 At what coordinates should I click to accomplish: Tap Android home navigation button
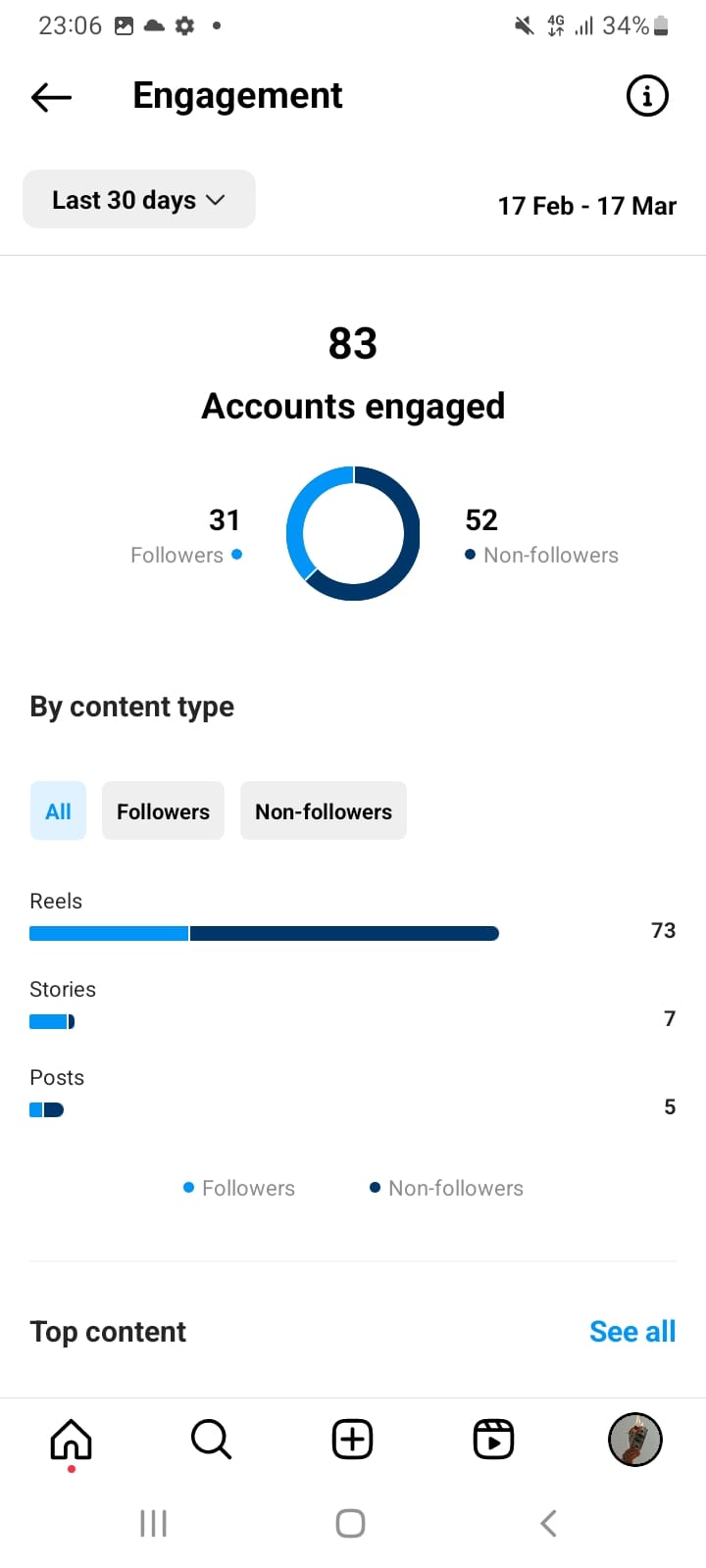pyautogui.click(x=351, y=1523)
